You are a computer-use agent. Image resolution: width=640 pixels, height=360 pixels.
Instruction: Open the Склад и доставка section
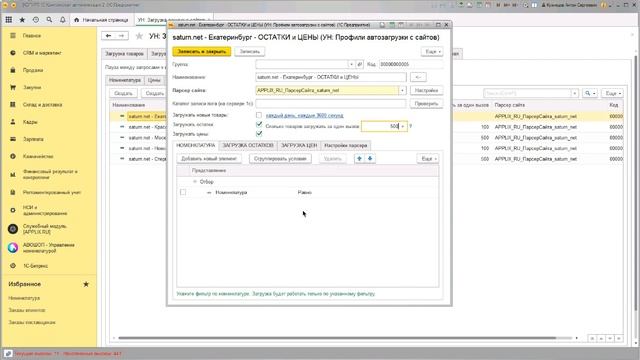pyautogui.click(x=42, y=105)
